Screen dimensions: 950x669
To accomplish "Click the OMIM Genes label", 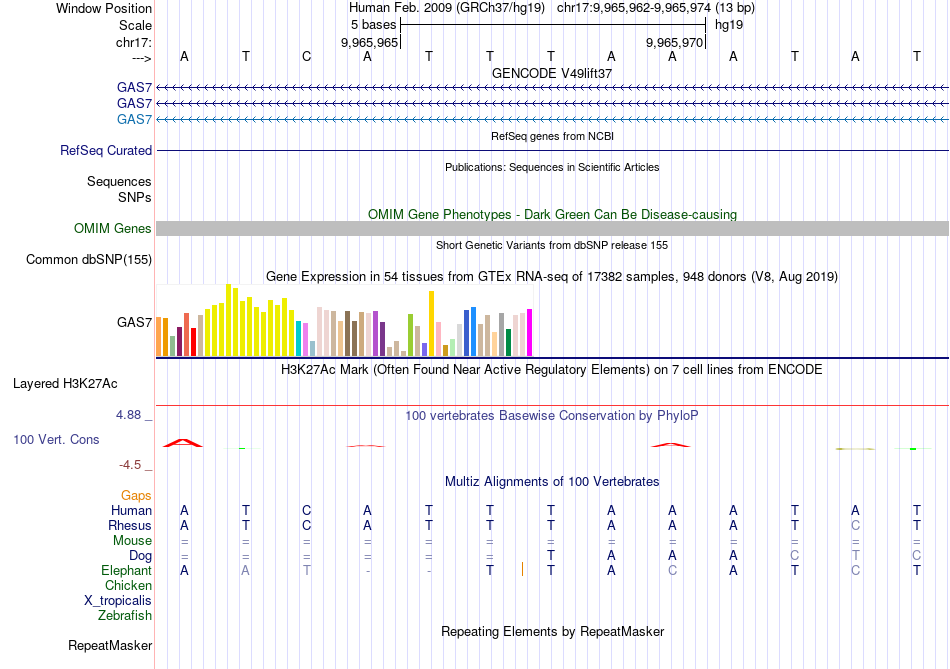I will pyautogui.click(x=113, y=228).
